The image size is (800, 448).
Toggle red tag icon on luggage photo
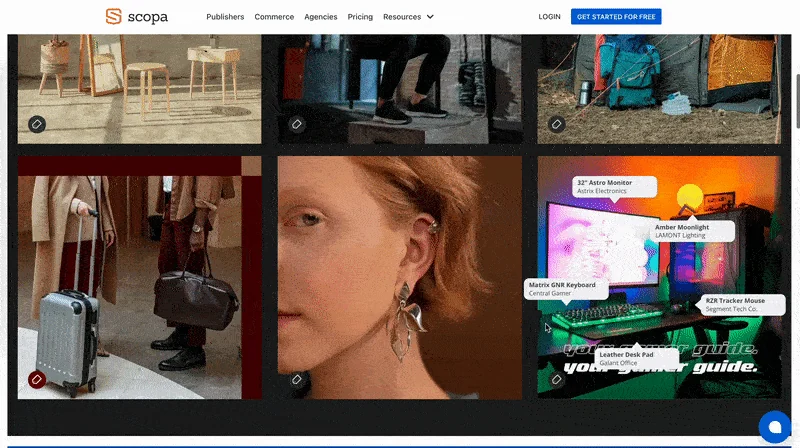pyautogui.click(x=37, y=379)
